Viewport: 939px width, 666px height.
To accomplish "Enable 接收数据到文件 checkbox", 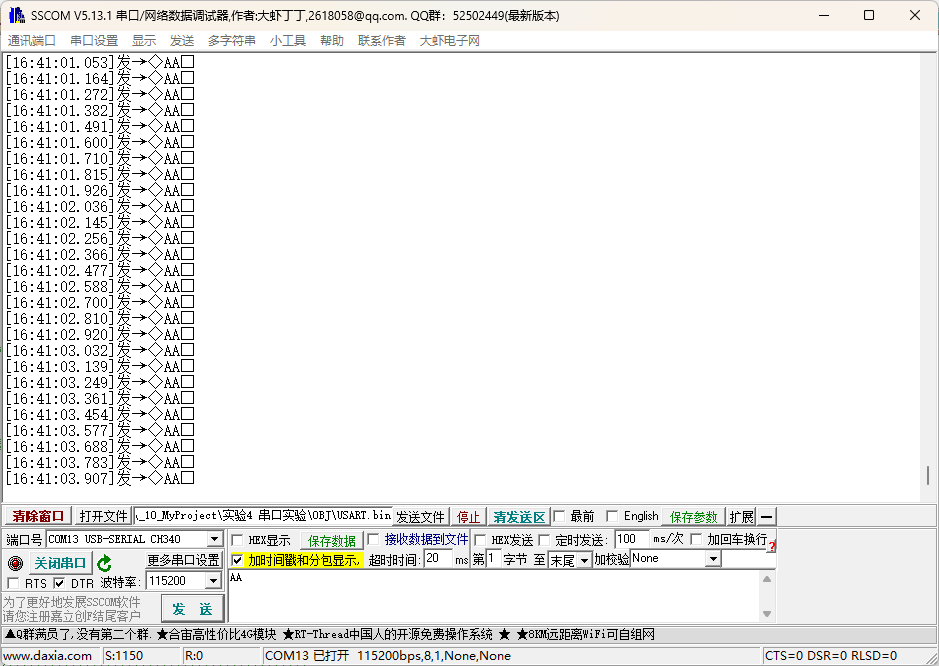I will tap(373, 539).
